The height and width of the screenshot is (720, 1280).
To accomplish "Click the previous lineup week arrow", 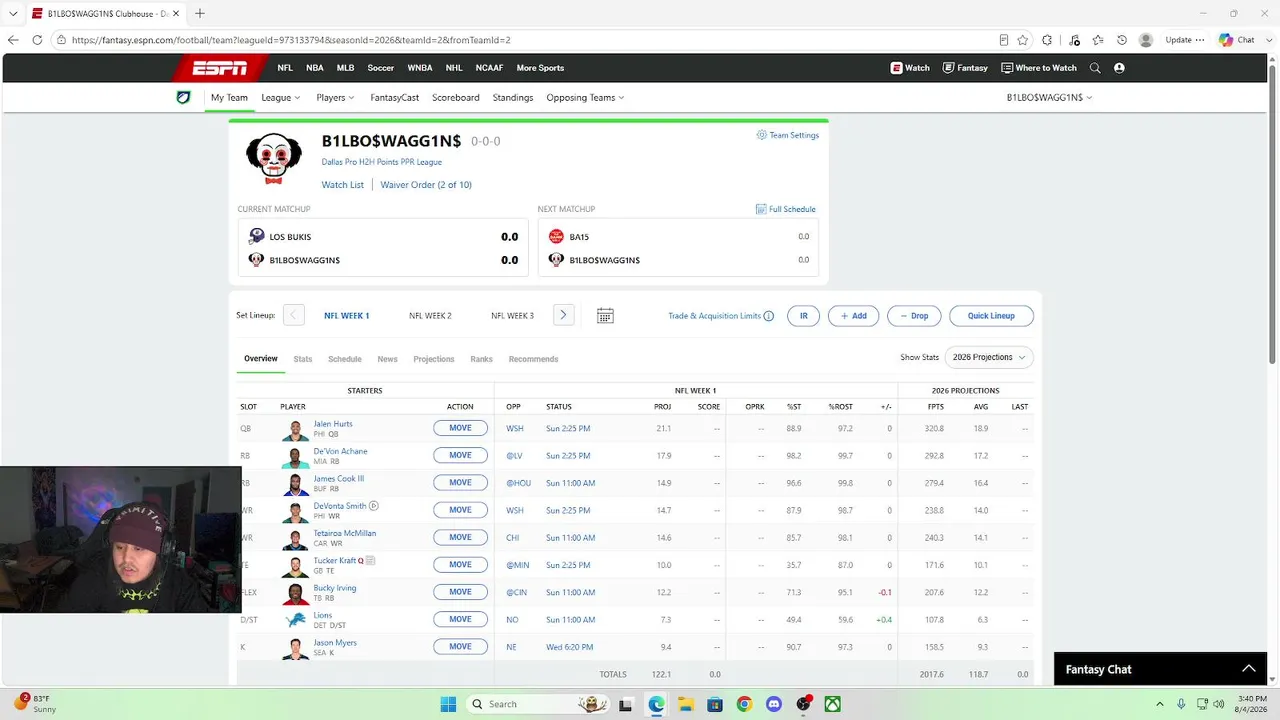I will click(293, 315).
